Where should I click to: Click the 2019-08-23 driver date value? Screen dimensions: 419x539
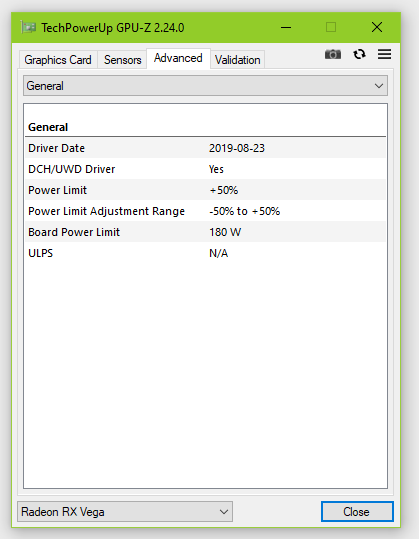[x=237, y=148]
